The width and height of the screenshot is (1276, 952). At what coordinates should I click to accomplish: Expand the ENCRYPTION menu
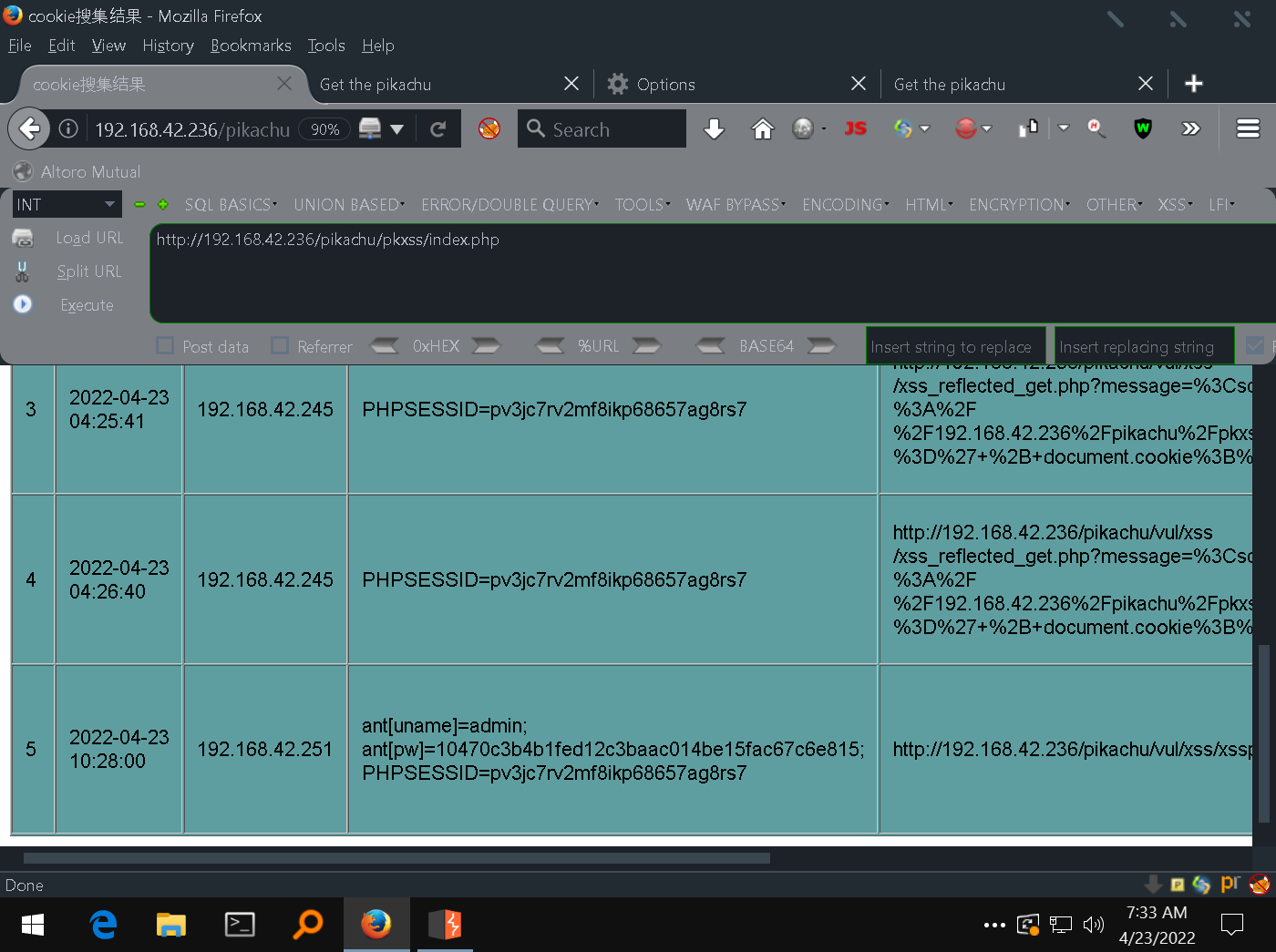point(1020,205)
